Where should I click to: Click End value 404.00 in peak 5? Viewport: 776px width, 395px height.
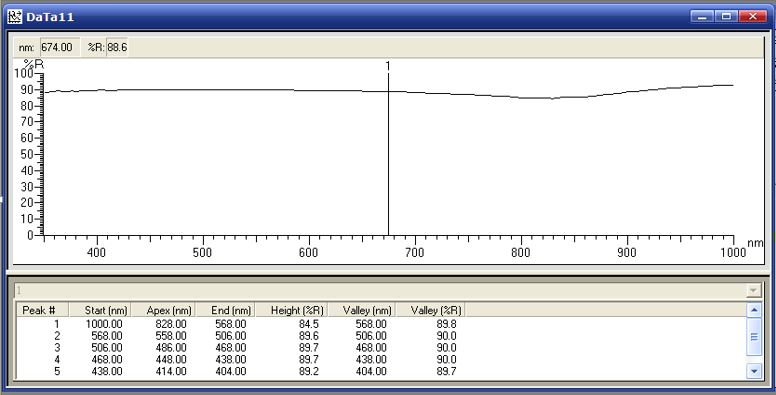tap(231, 371)
